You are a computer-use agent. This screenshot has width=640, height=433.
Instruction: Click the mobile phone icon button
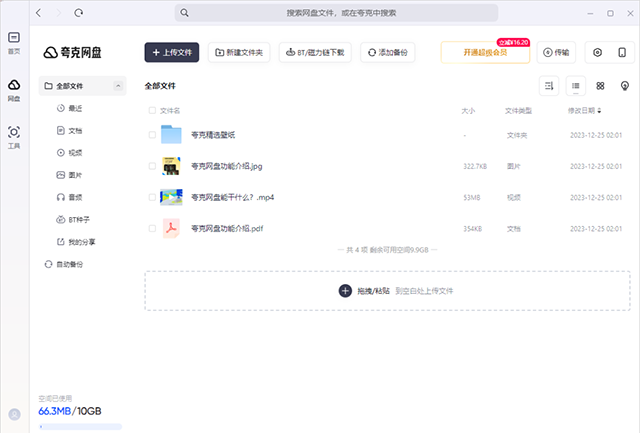[622, 52]
